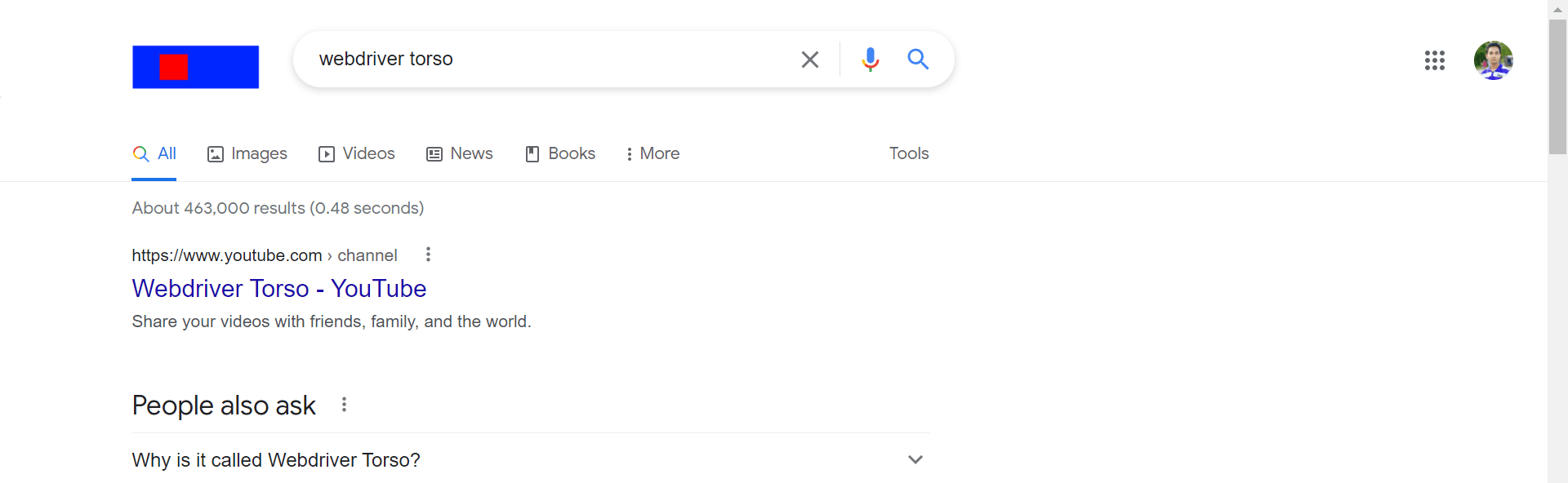Open the Tools filter options
Viewport: 1568px width, 483px height.
[909, 153]
